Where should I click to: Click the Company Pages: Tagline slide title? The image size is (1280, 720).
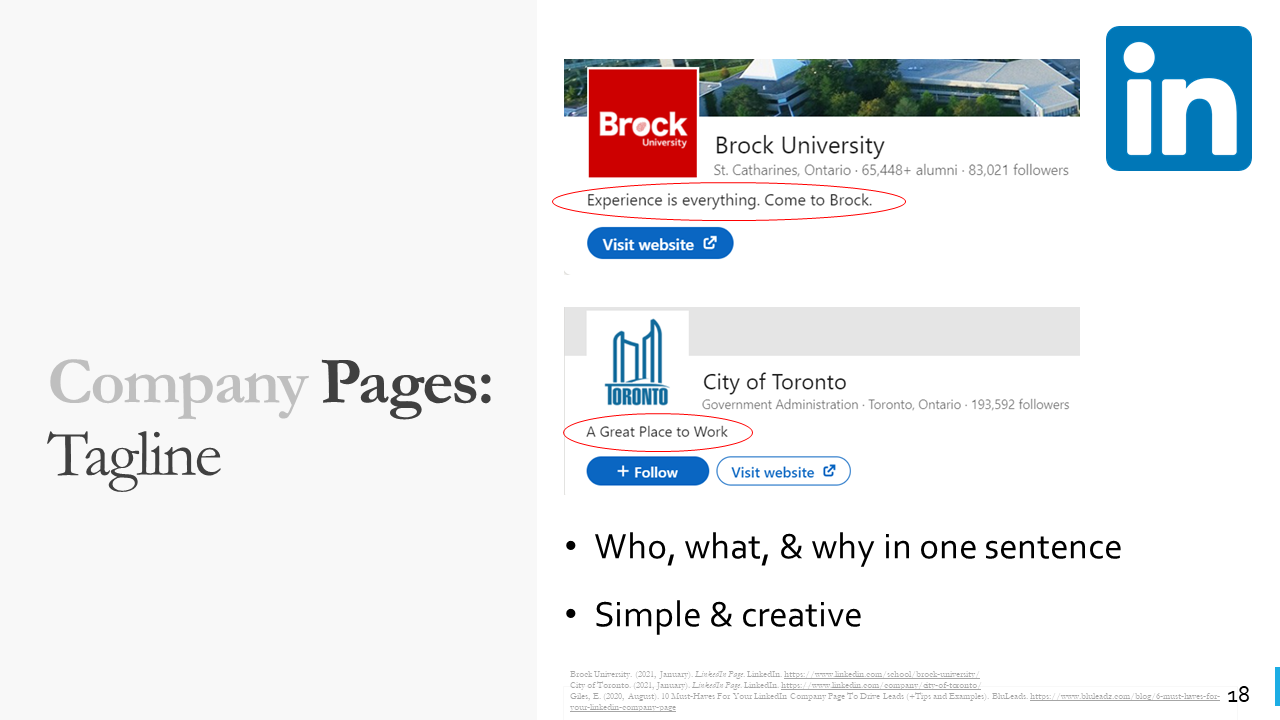(x=271, y=419)
